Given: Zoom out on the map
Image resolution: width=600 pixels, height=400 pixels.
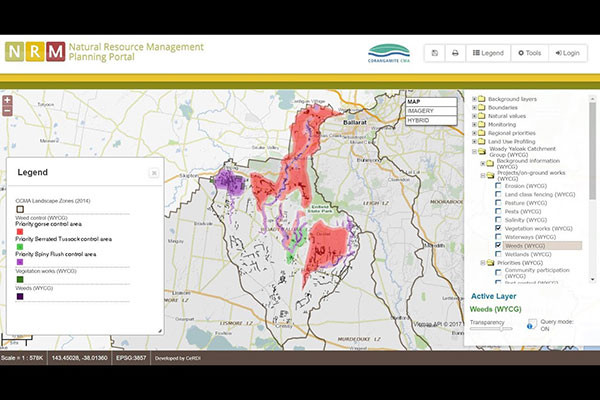Looking at the screenshot, I should point(7,111).
